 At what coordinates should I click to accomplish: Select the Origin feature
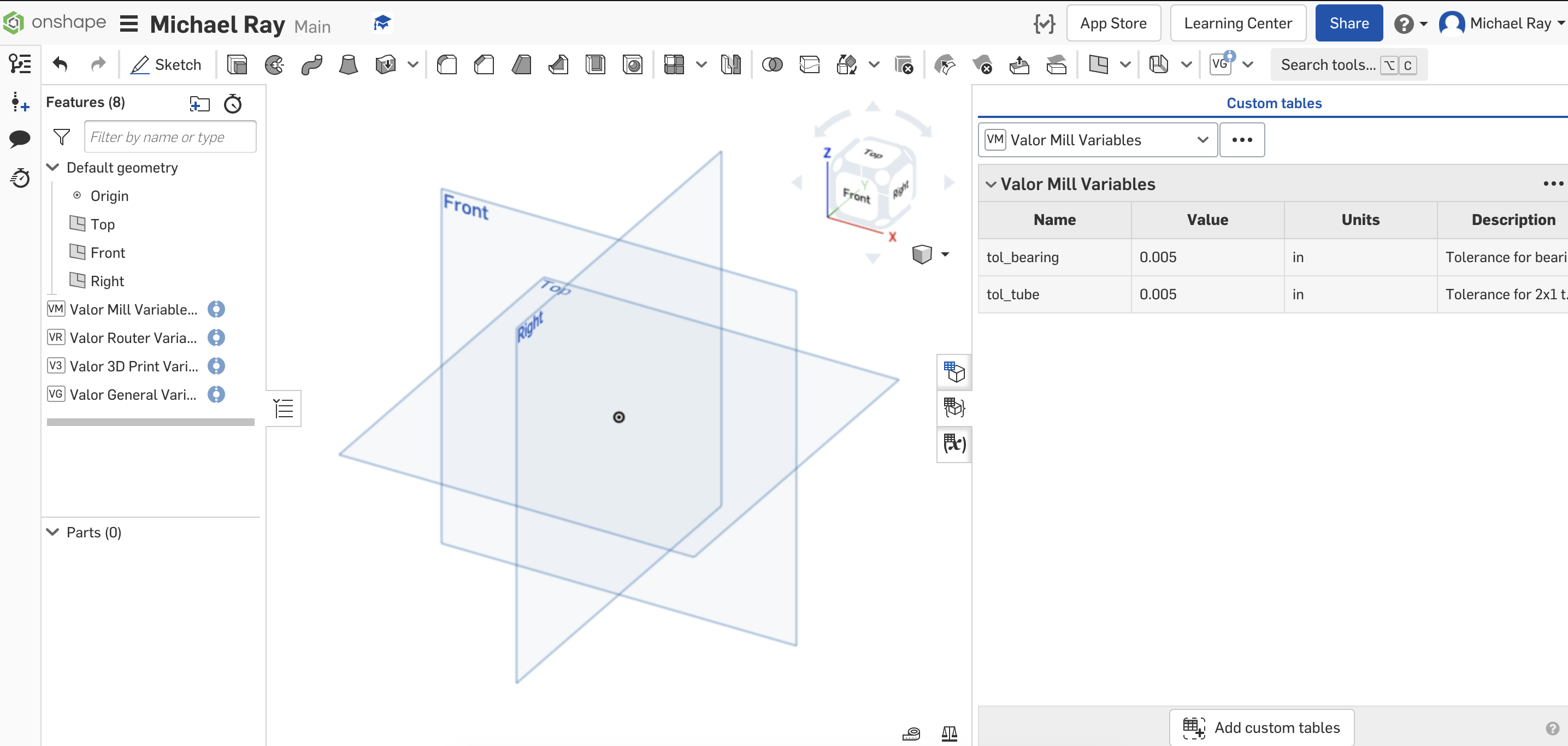click(x=110, y=196)
